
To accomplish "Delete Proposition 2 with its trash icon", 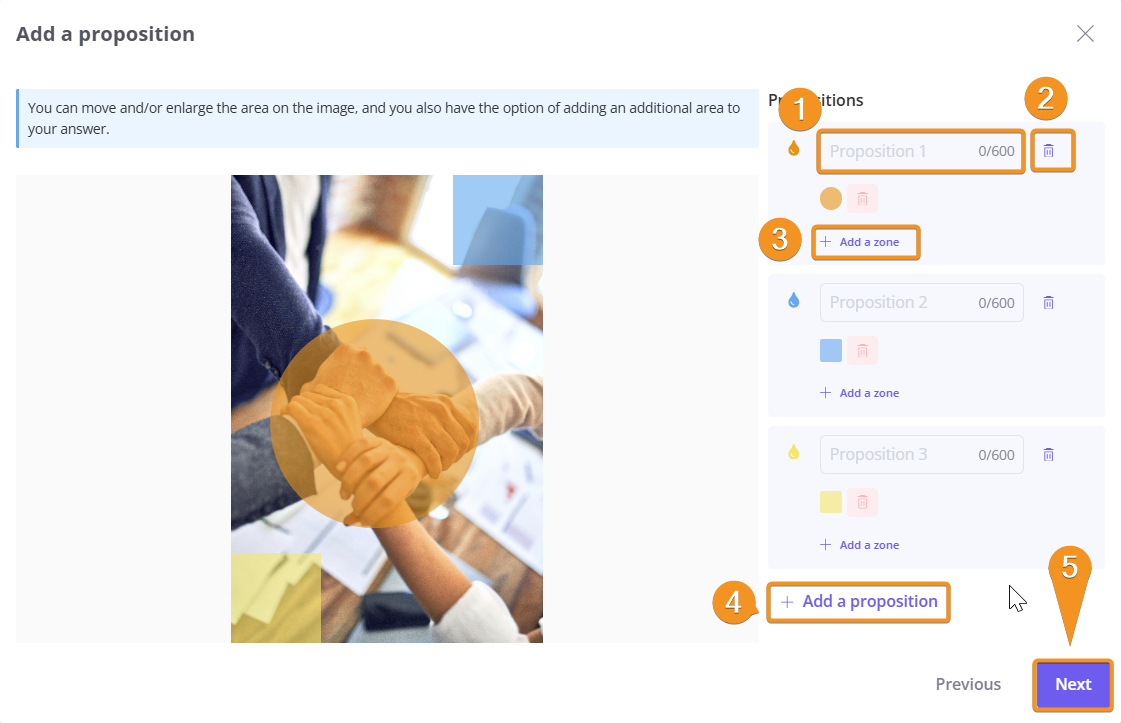I will 1048,303.
